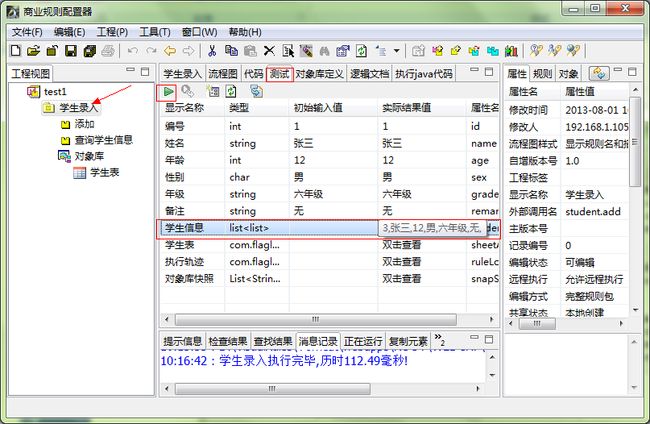The height and width of the screenshot is (424, 650).
Task: Open the 帮助(H) menu
Action: (x=245, y=32)
